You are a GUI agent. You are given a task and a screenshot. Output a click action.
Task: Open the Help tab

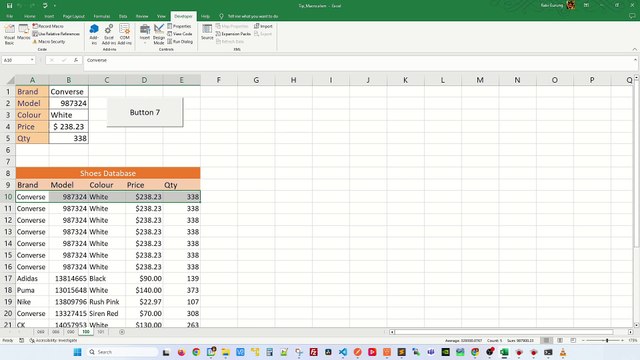pyautogui.click(x=205, y=16)
